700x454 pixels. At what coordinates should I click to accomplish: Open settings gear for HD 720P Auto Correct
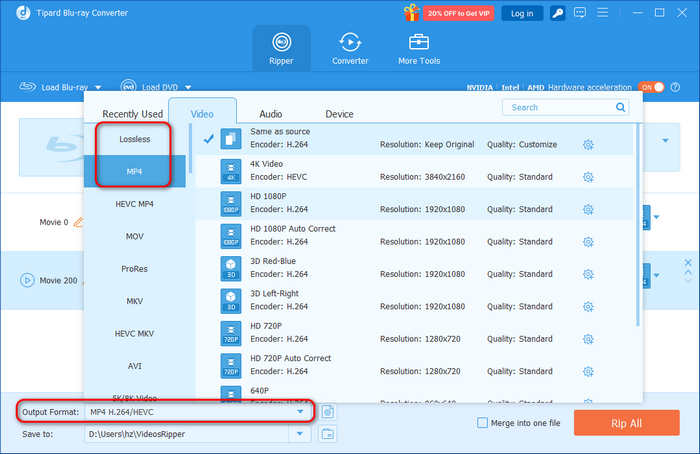pos(588,371)
